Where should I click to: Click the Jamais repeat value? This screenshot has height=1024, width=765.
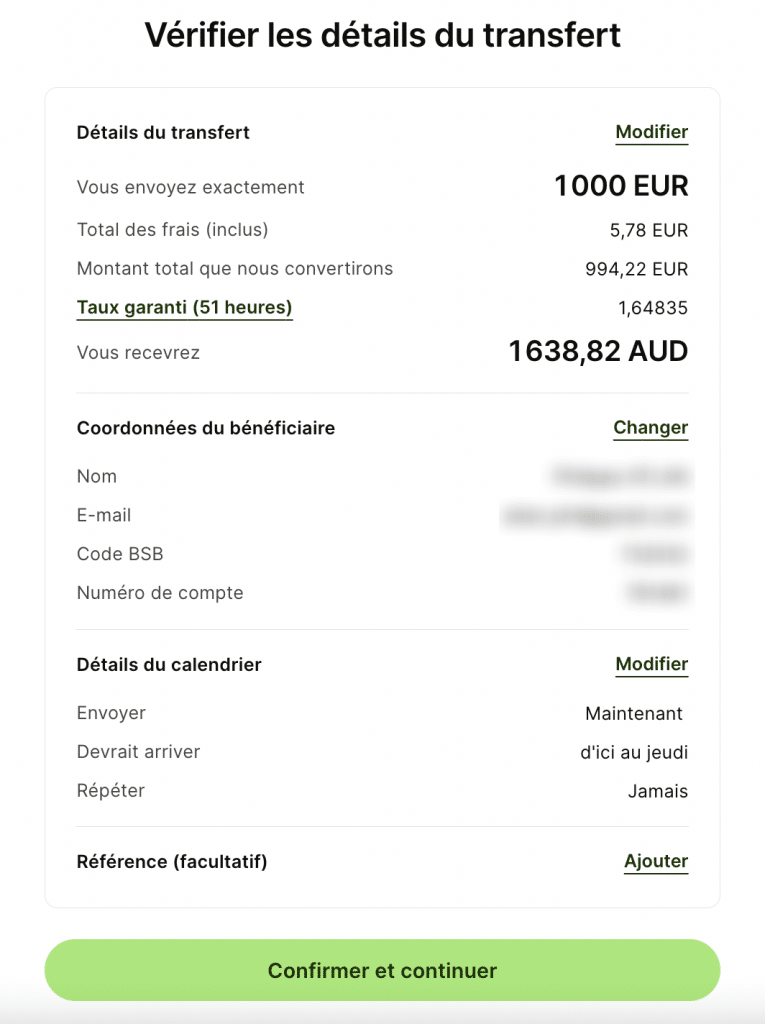tap(658, 792)
